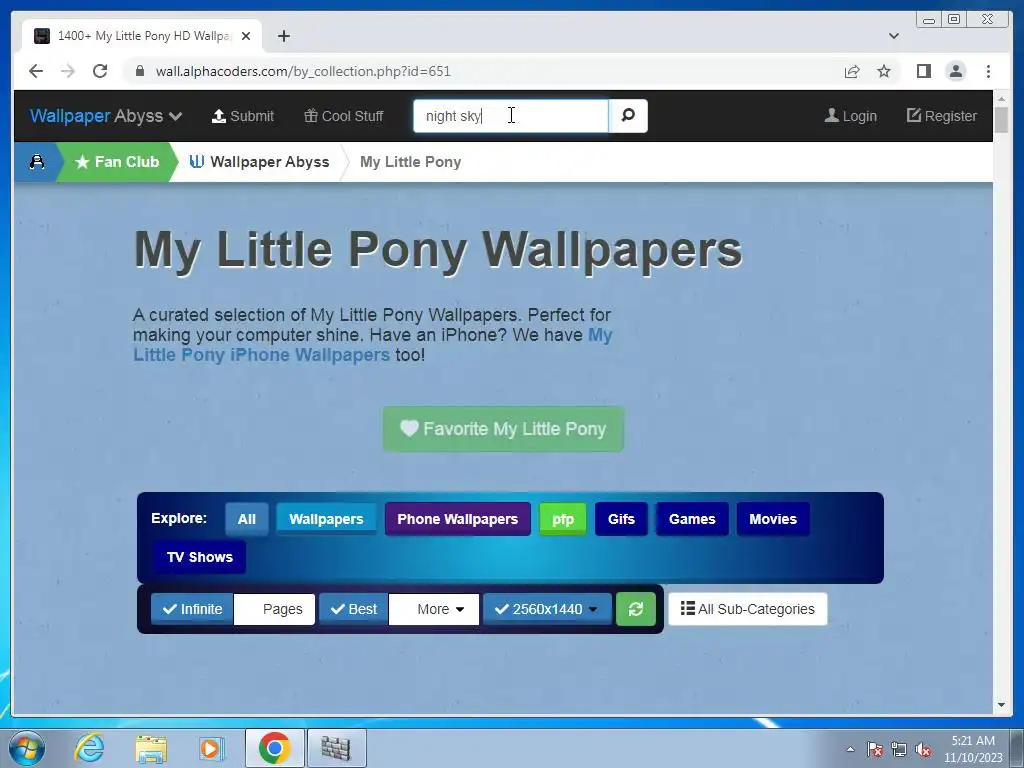The image size is (1024, 768).
Task: Click the Login link
Action: (850, 116)
